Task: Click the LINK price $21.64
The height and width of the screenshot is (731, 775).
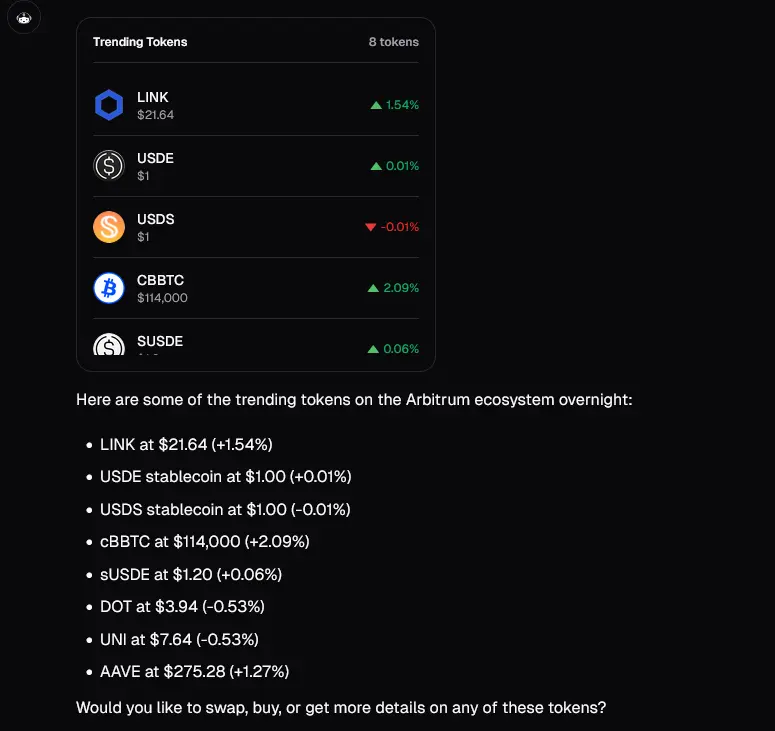Action: tap(155, 115)
